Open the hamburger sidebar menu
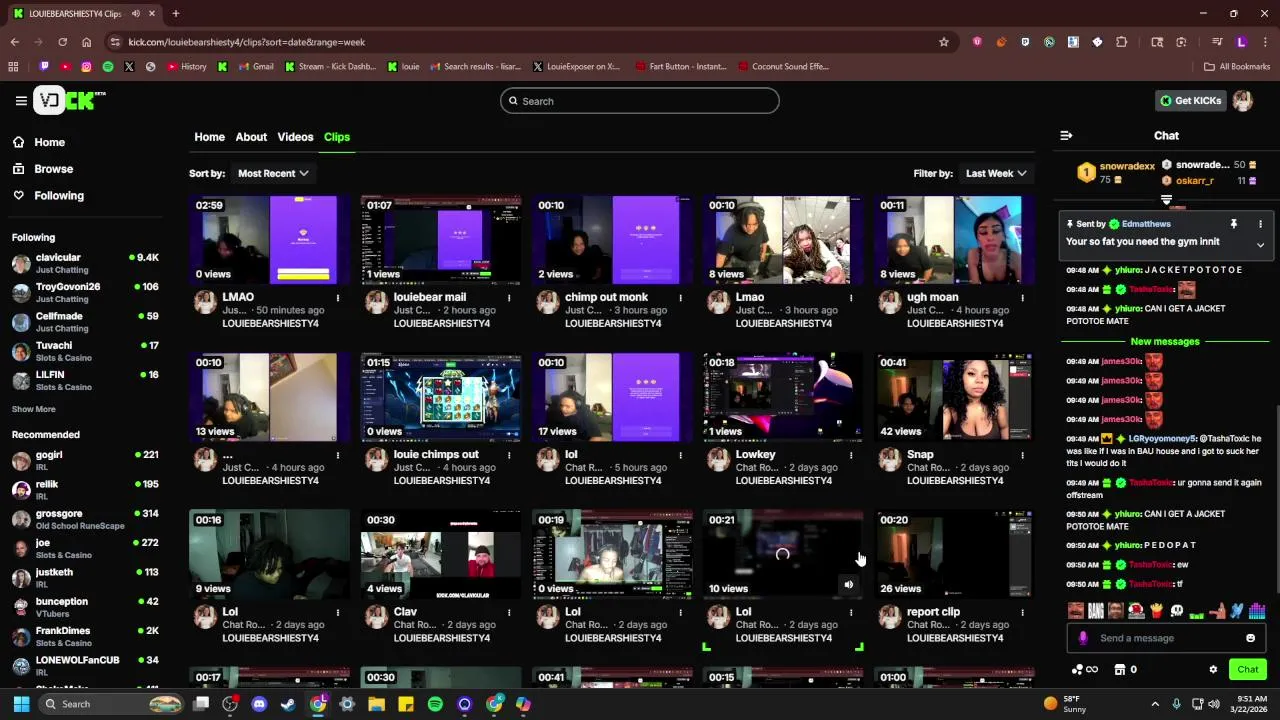This screenshot has width=1280, height=720. point(21,100)
